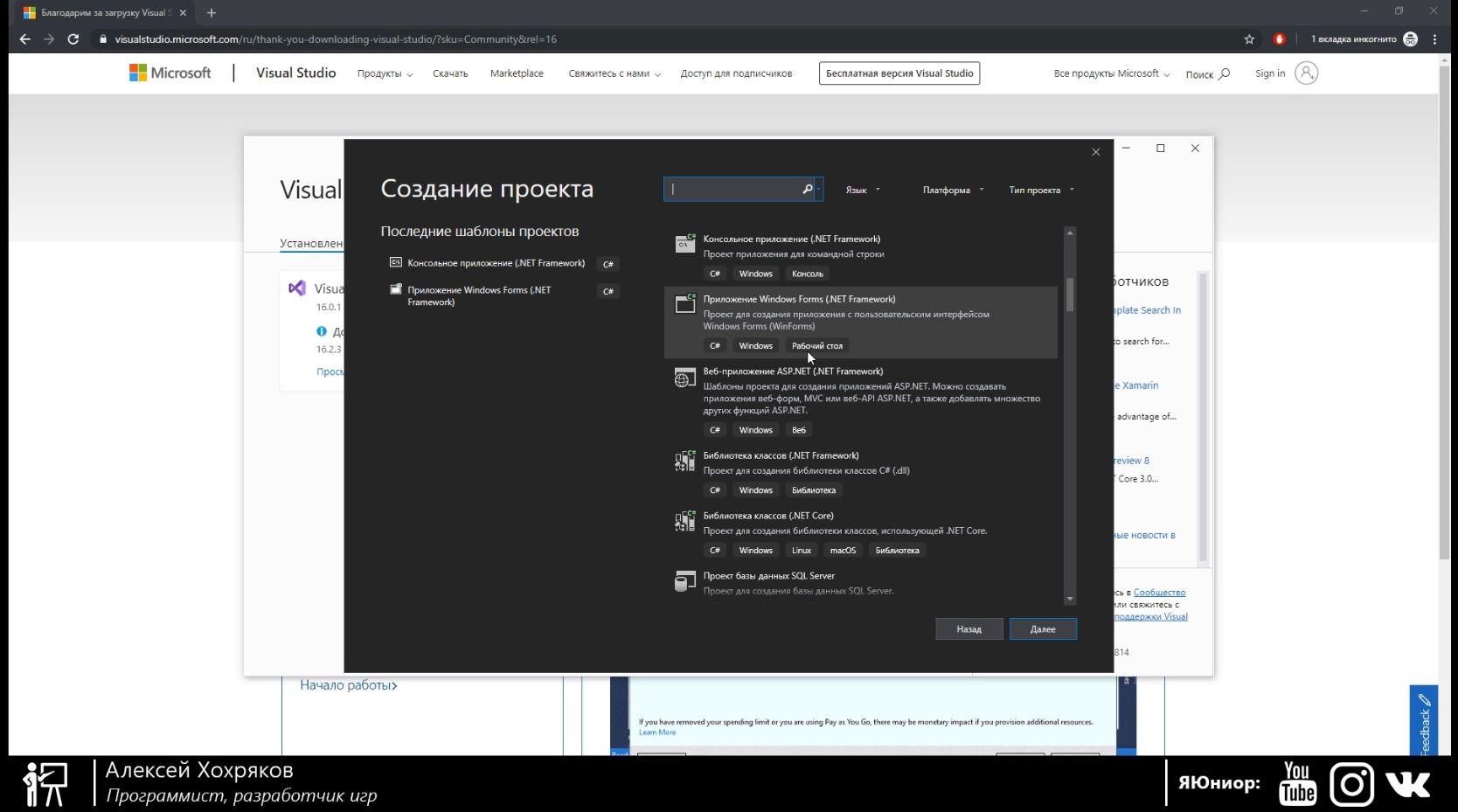Click the Назад button
This screenshot has width=1458, height=812.
(969, 629)
